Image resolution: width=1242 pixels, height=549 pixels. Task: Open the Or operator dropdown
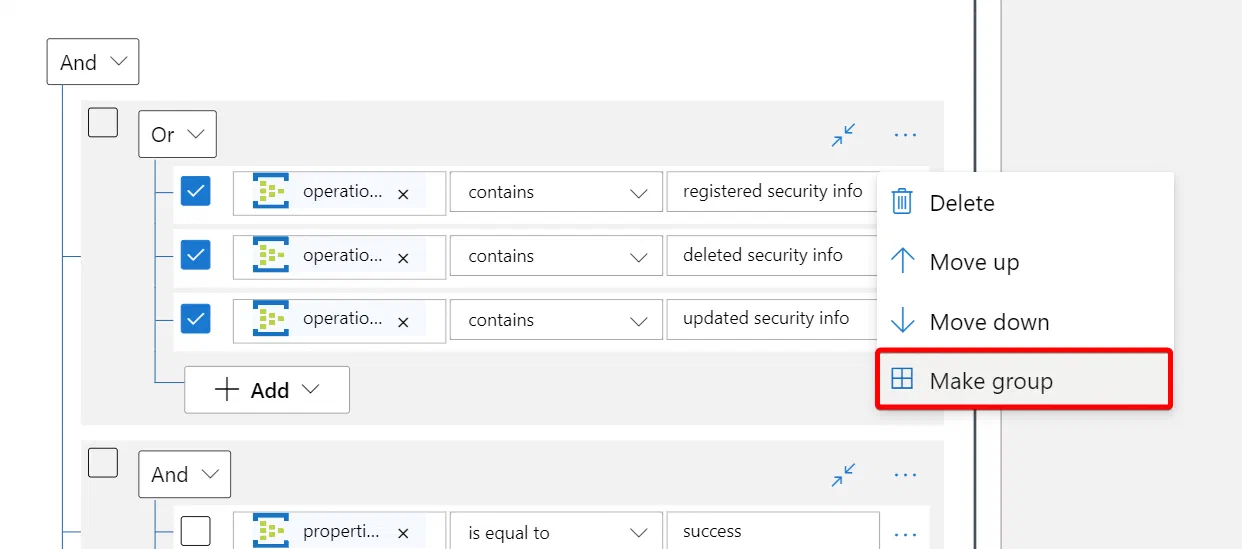[177, 134]
